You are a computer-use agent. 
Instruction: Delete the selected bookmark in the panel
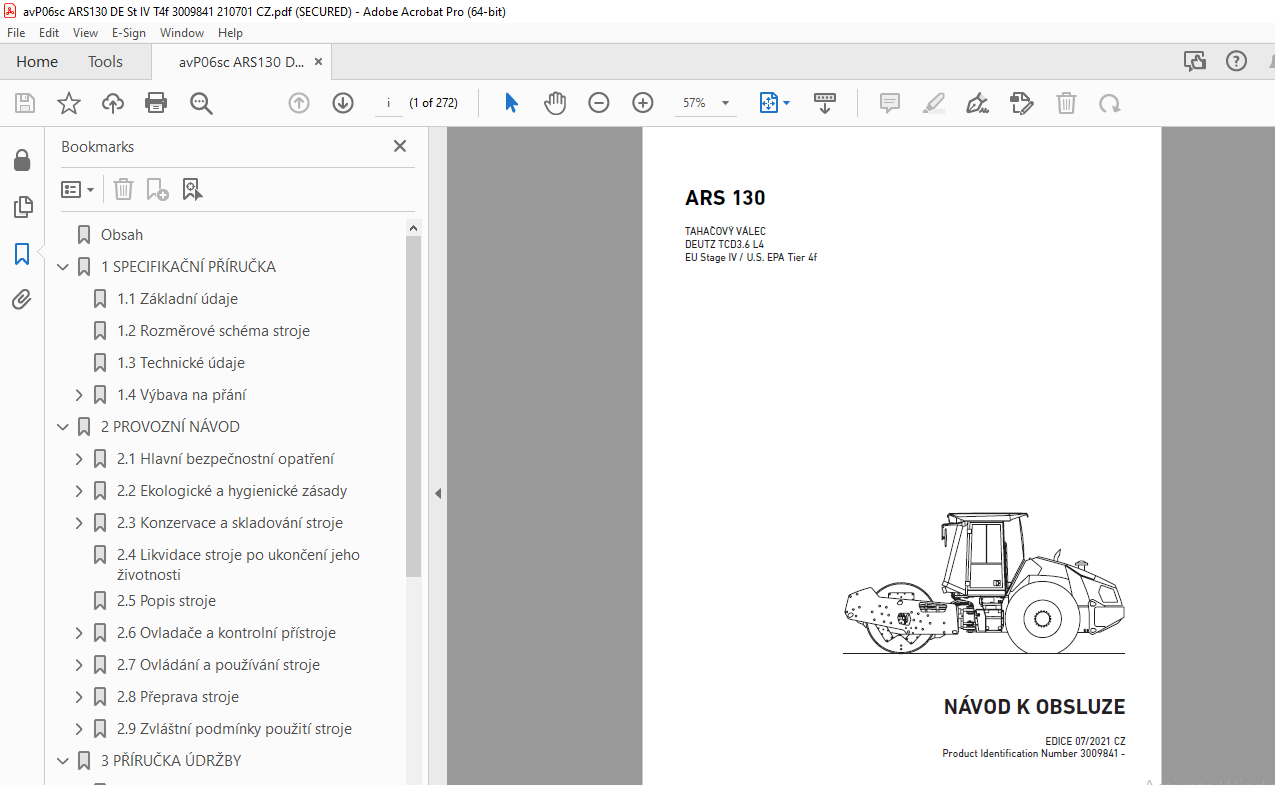tap(123, 189)
